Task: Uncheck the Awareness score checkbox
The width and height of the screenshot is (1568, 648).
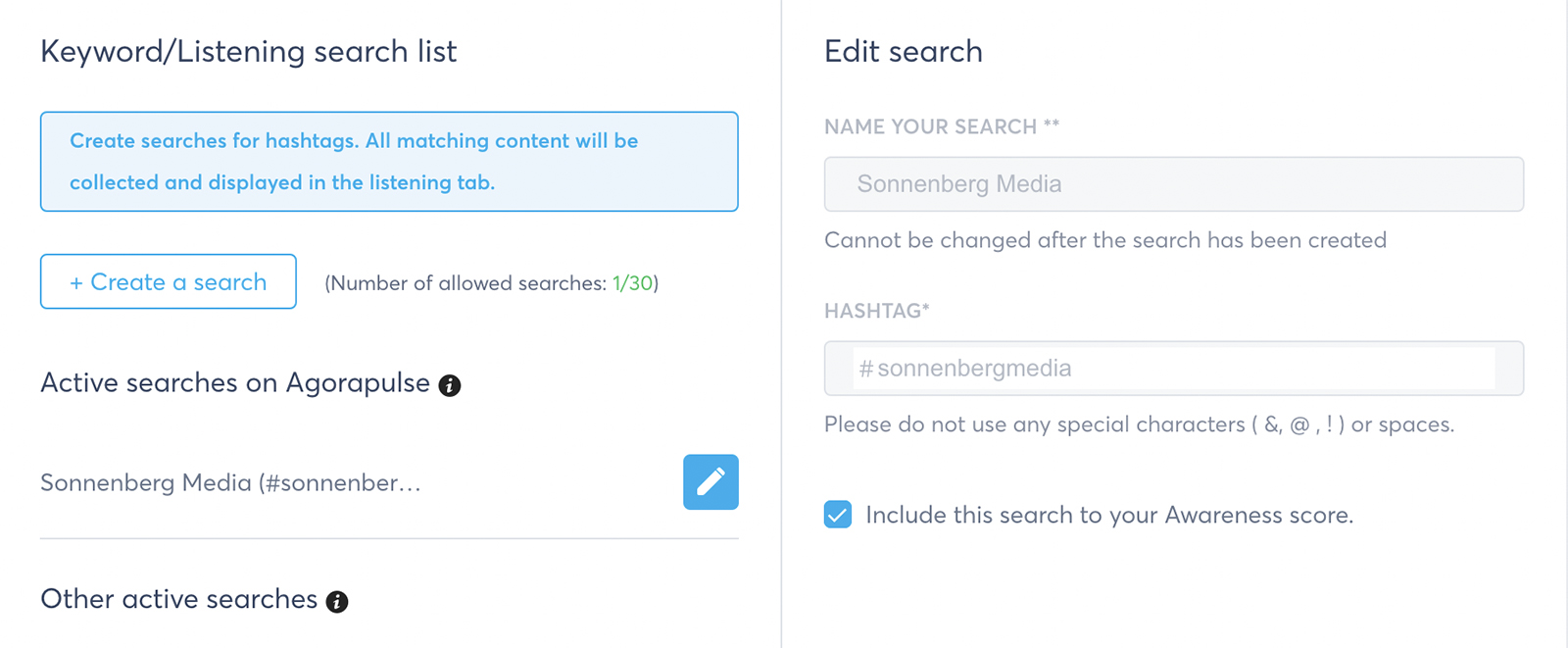Action: 838,515
